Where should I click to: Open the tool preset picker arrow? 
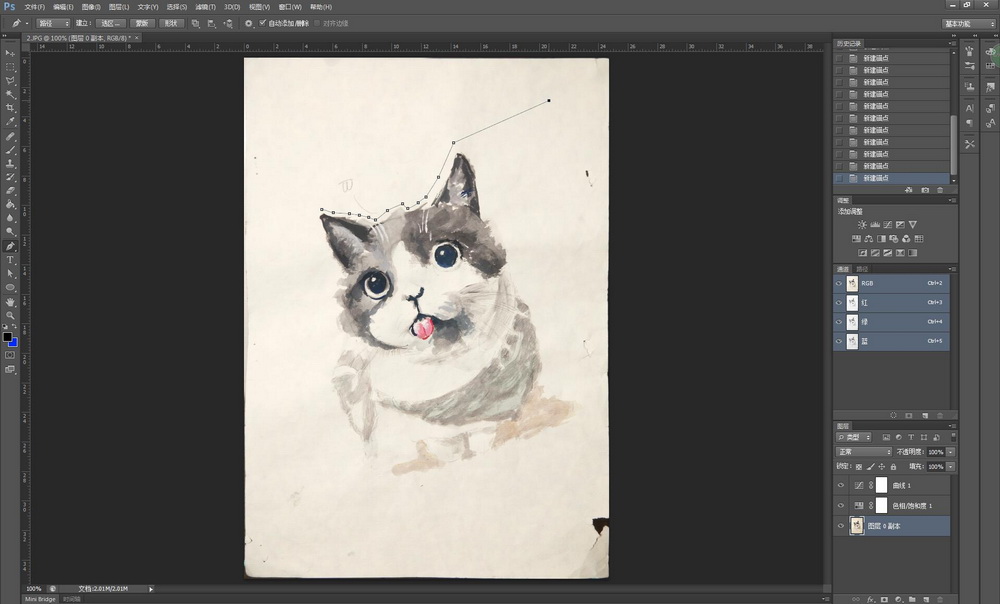(27, 24)
